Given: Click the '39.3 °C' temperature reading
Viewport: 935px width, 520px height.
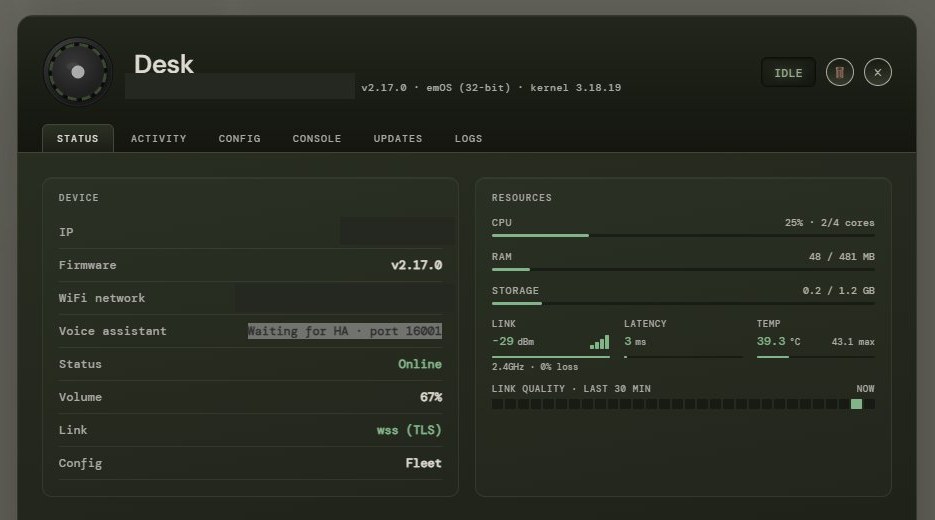Looking at the screenshot, I should (778, 341).
